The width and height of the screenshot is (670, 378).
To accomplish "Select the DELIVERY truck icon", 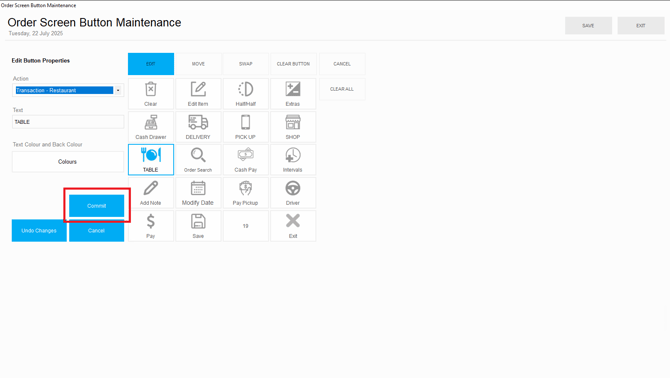I will [x=198, y=127].
